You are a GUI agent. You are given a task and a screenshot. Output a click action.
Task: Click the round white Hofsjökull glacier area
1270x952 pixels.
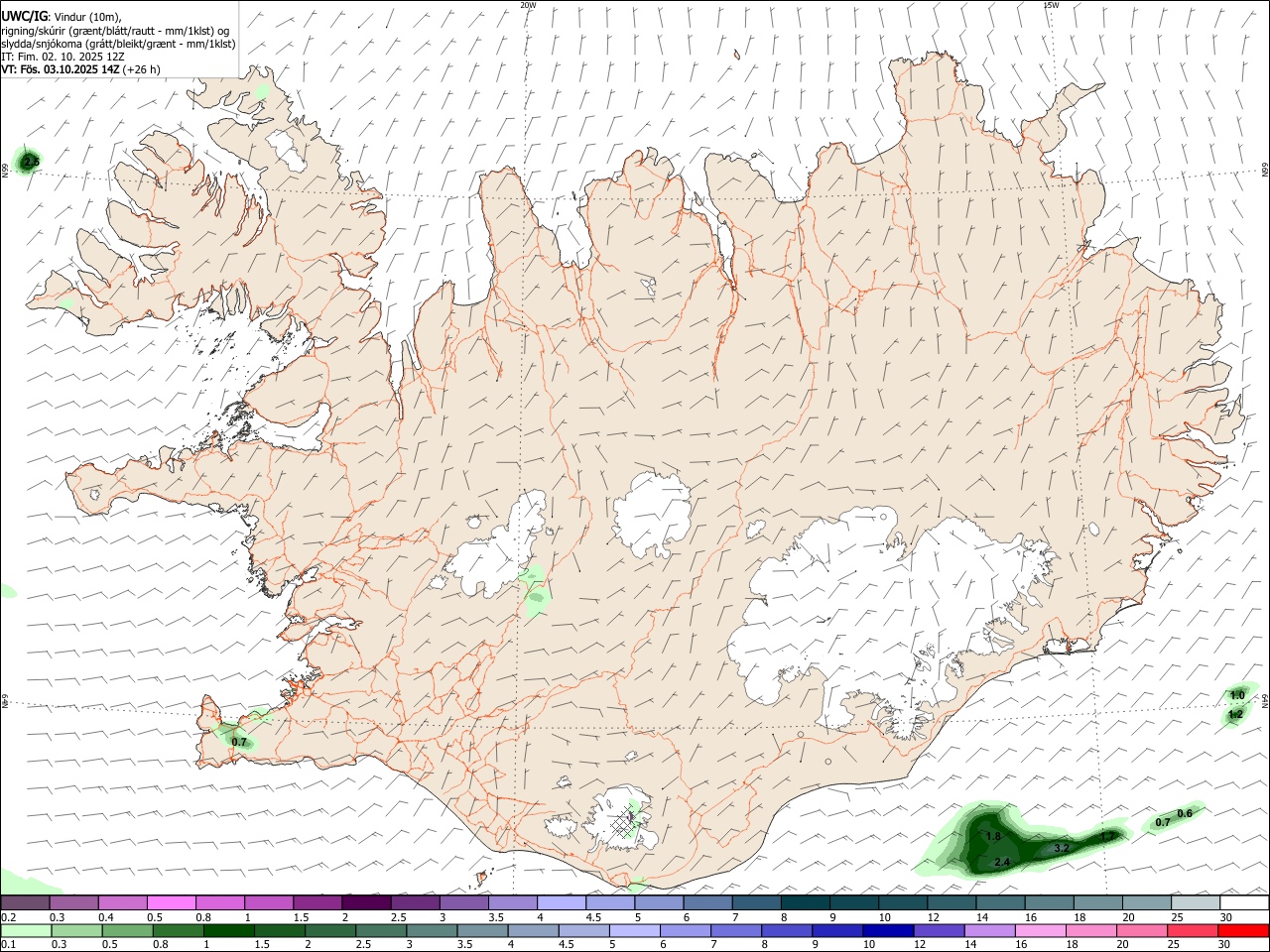652,514
